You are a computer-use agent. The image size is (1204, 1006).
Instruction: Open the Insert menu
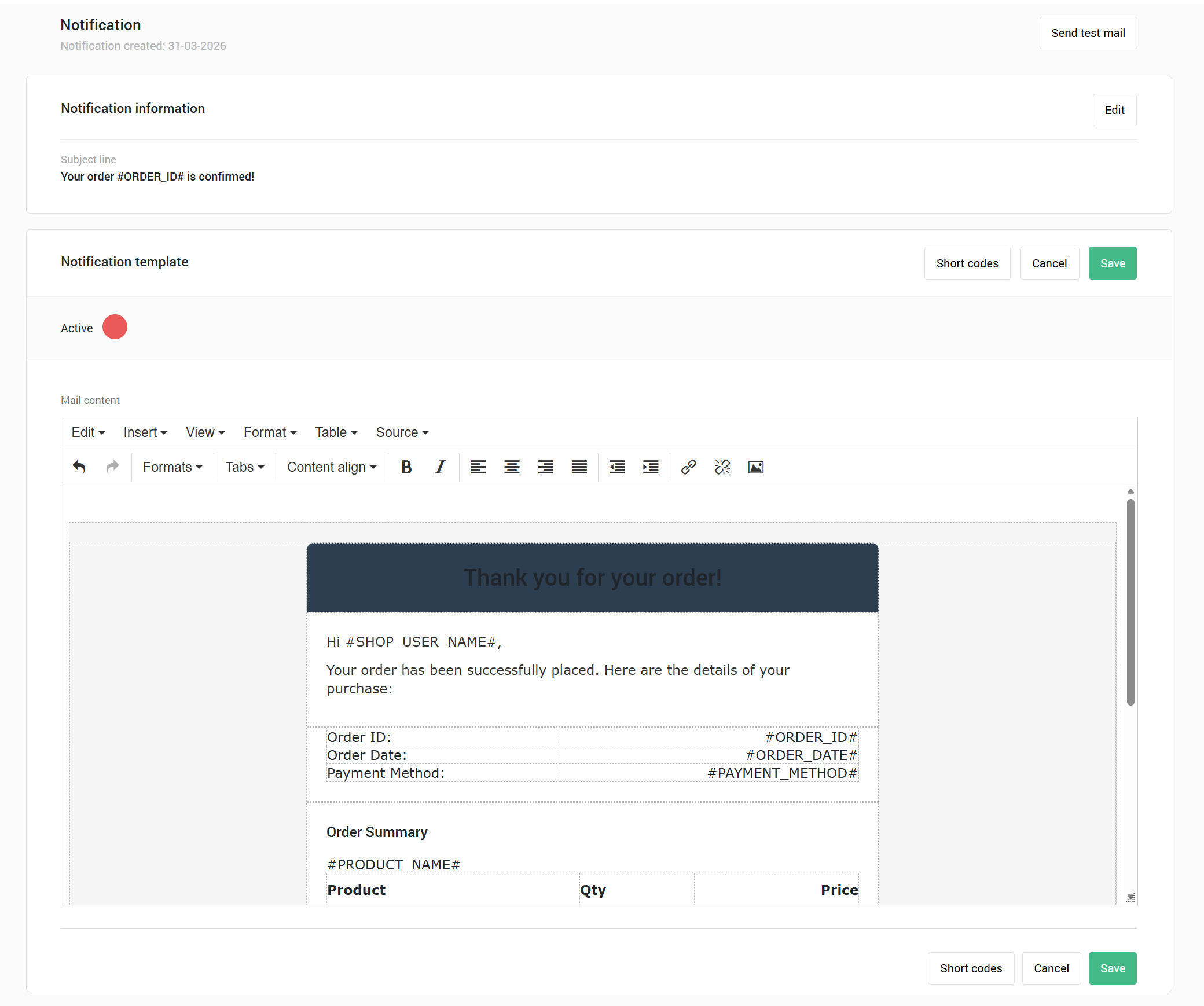(145, 432)
